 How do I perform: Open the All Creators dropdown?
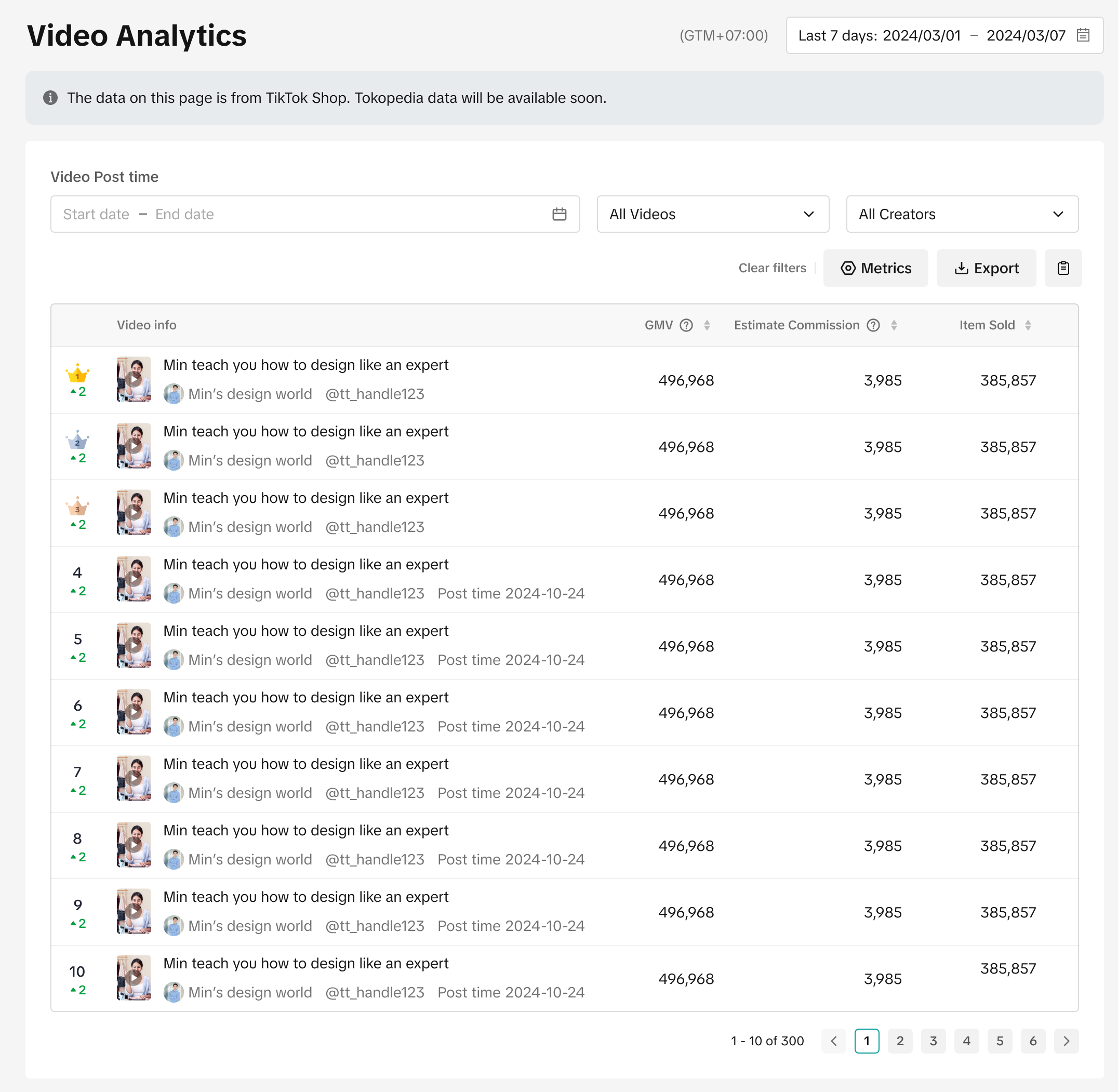point(962,214)
